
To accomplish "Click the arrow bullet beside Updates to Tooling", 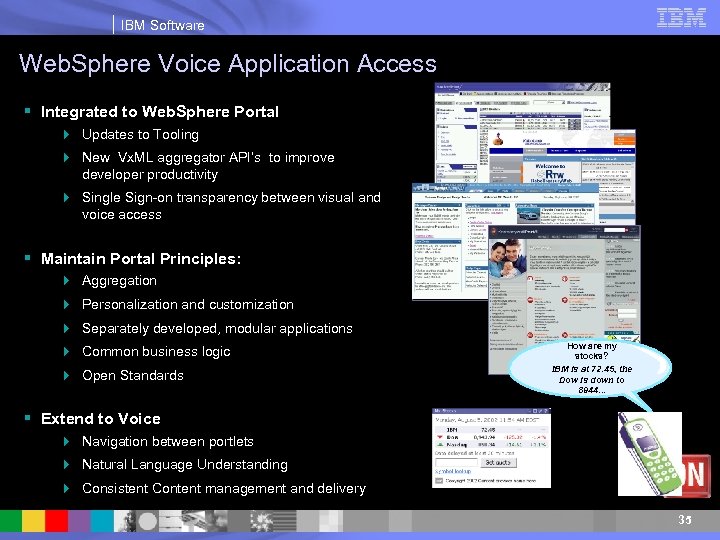I will click(67, 135).
